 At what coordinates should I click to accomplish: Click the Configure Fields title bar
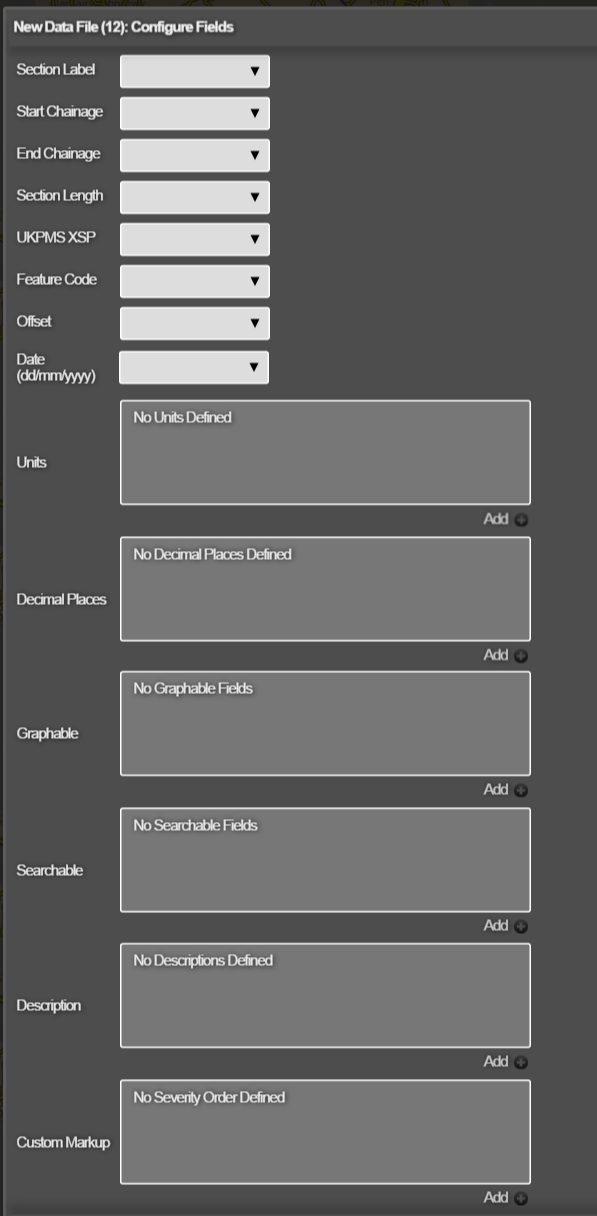tap(298, 27)
